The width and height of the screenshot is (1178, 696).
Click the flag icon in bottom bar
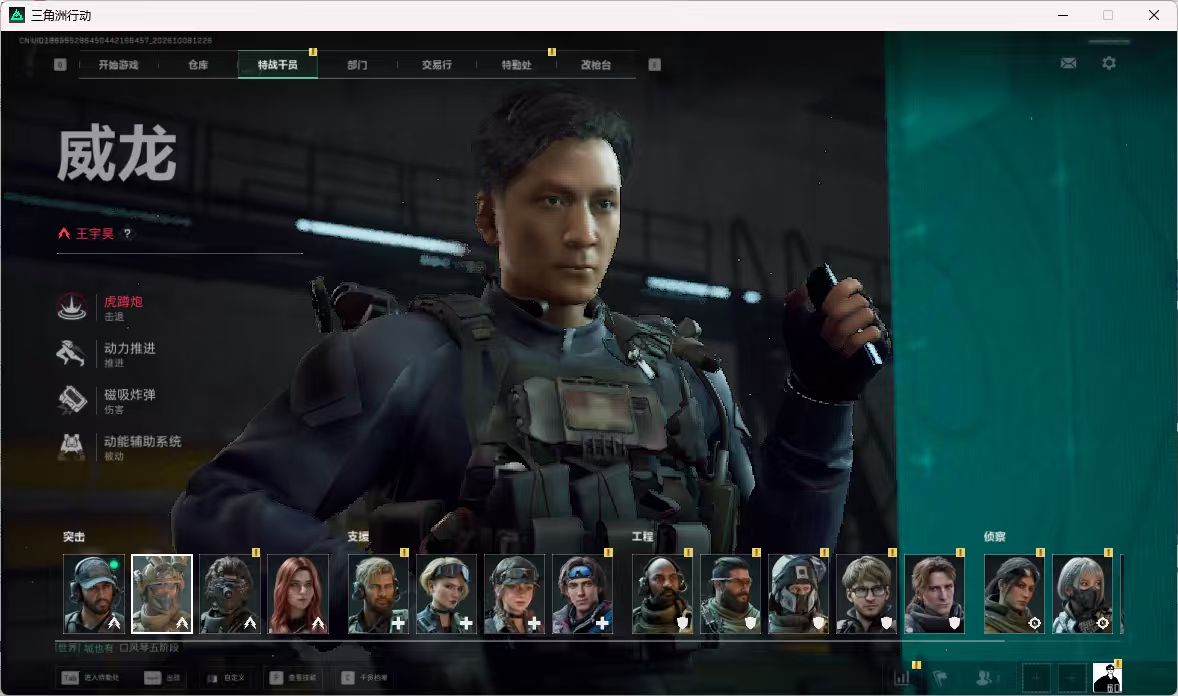point(940,678)
